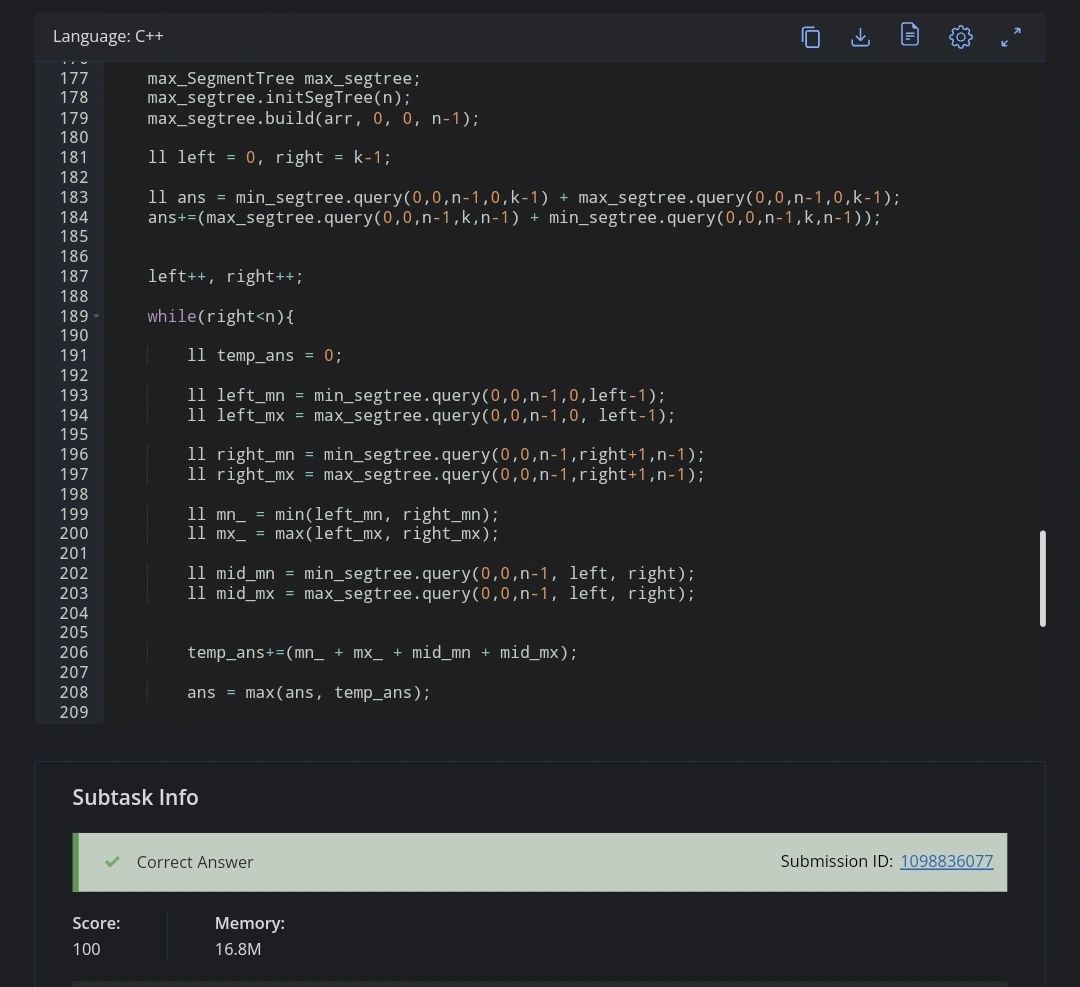Click 'max_segtree.initSegTree(n);' line

coord(279,97)
